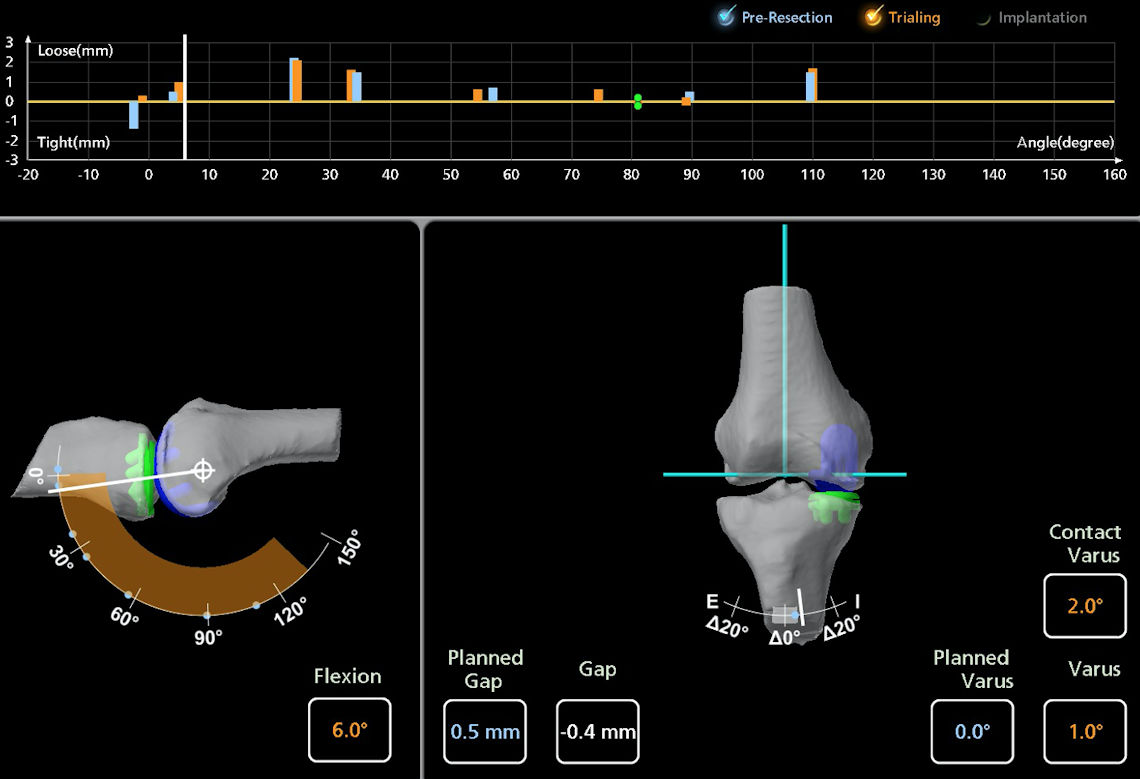Image resolution: width=1140 pixels, height=779 pixels.
Task: Click the white vertical angle marker on graph
Action: pos(185,97)
